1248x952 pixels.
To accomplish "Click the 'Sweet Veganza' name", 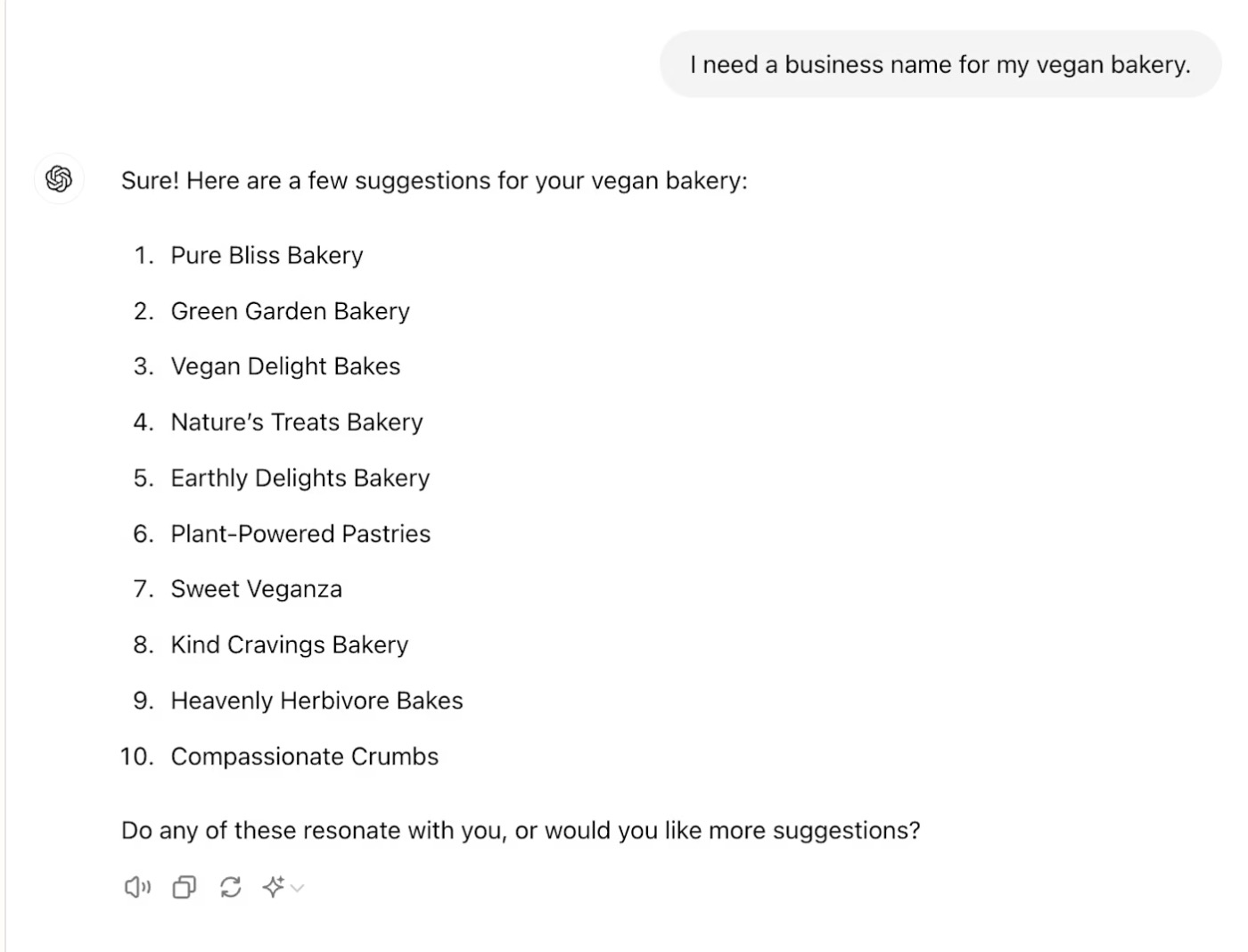I will point(257,589).
